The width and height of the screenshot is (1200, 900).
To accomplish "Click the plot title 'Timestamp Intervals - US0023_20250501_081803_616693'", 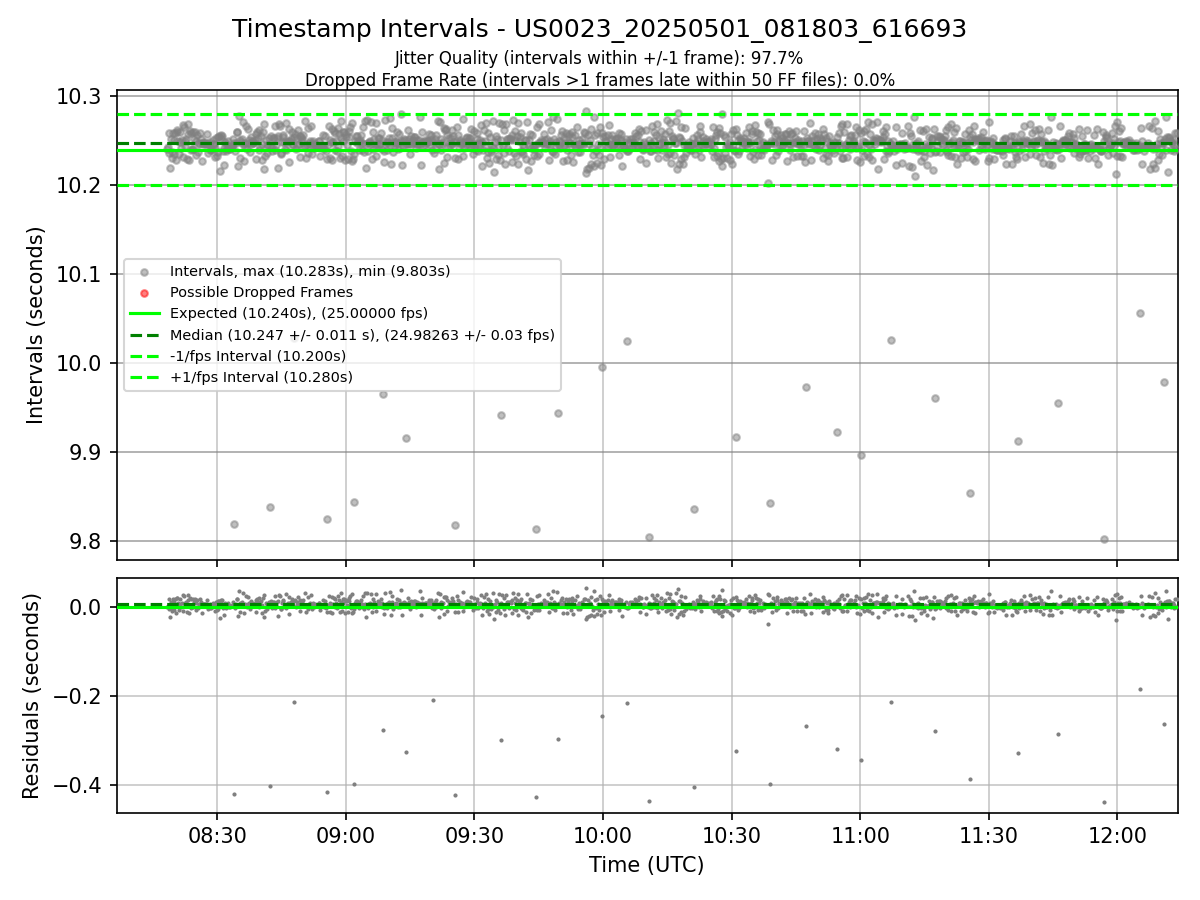I will click(x=599, y=29).
